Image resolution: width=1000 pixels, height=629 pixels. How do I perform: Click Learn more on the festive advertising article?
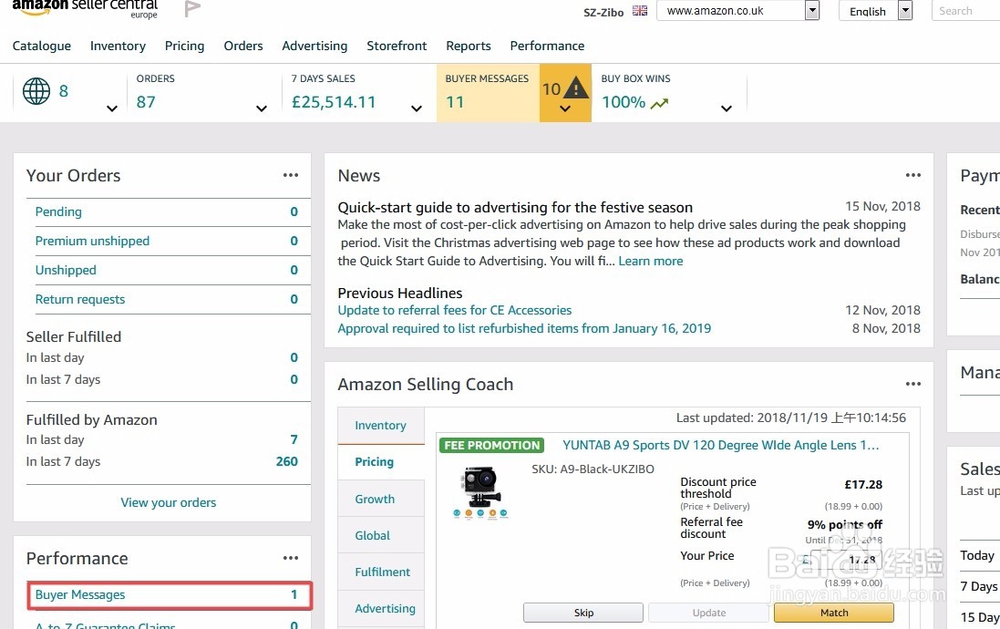(x=650, y=261)
